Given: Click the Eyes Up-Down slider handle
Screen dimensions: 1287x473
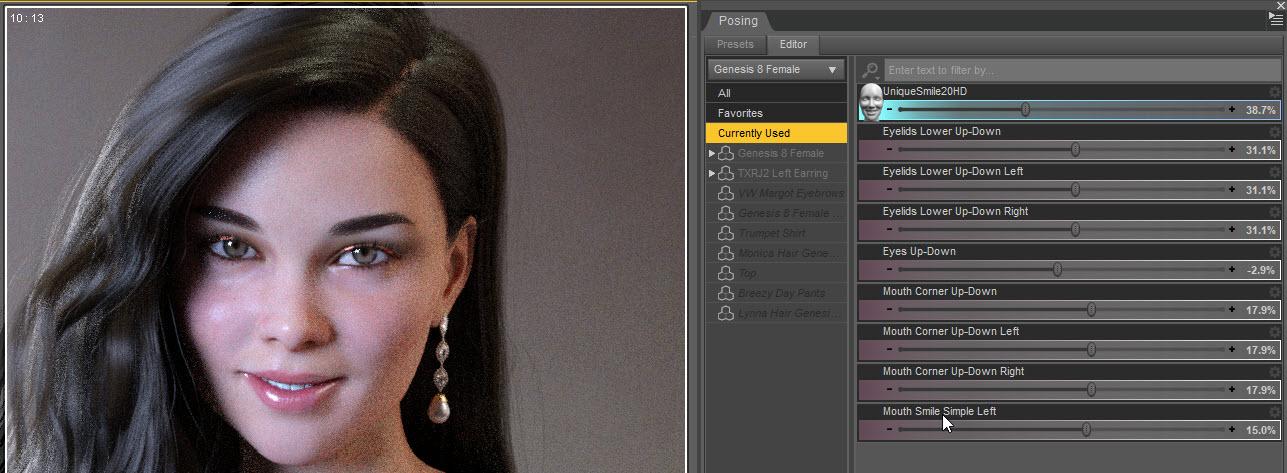Looking at the screenshot, I should [x=1057, y=269].
